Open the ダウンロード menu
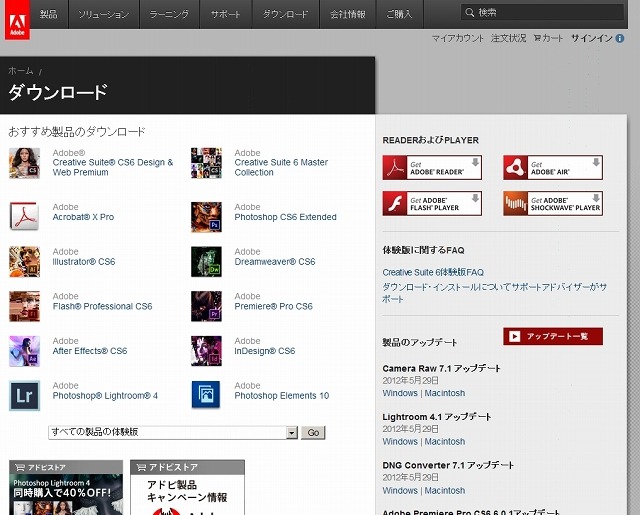Screen dimensions: 640x515 point(285,14)
